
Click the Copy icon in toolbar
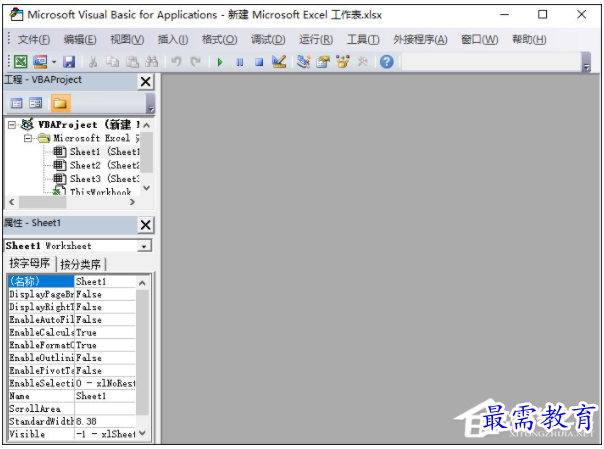(x=112, y=62)
